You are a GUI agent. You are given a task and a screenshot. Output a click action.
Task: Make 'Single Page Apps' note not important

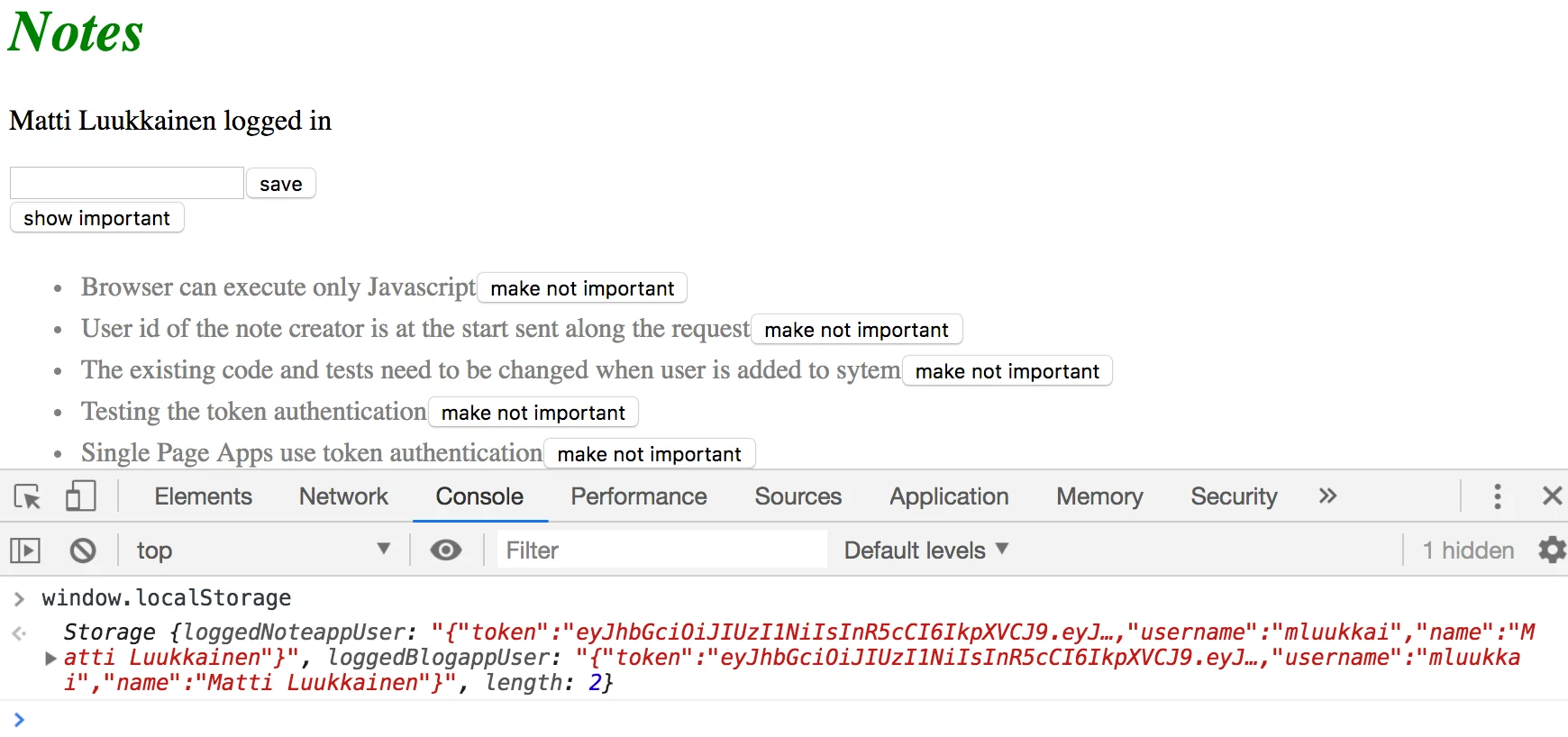[x=649, y=454]
